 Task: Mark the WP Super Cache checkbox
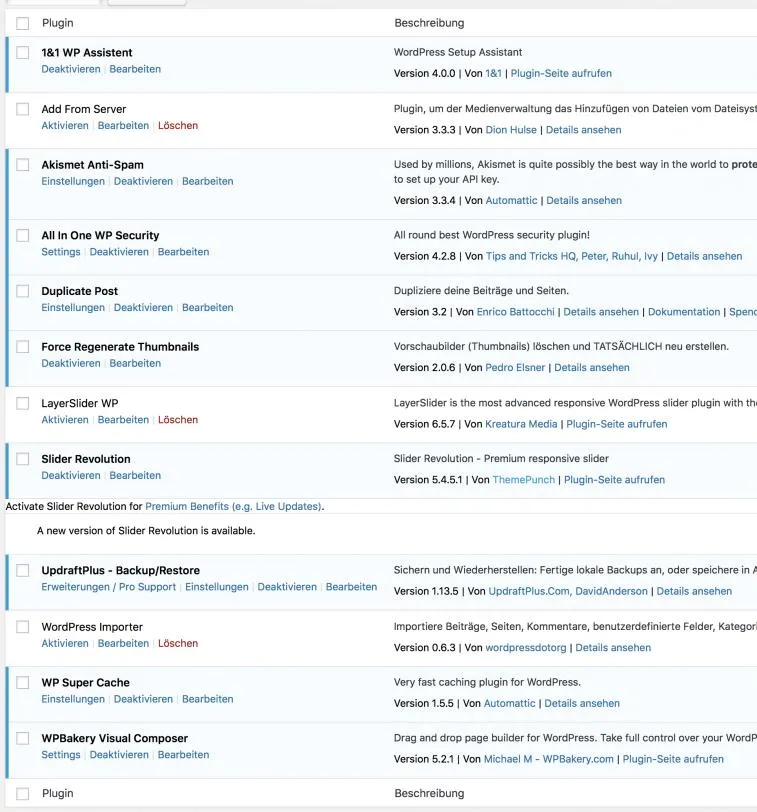click(23, 683)
